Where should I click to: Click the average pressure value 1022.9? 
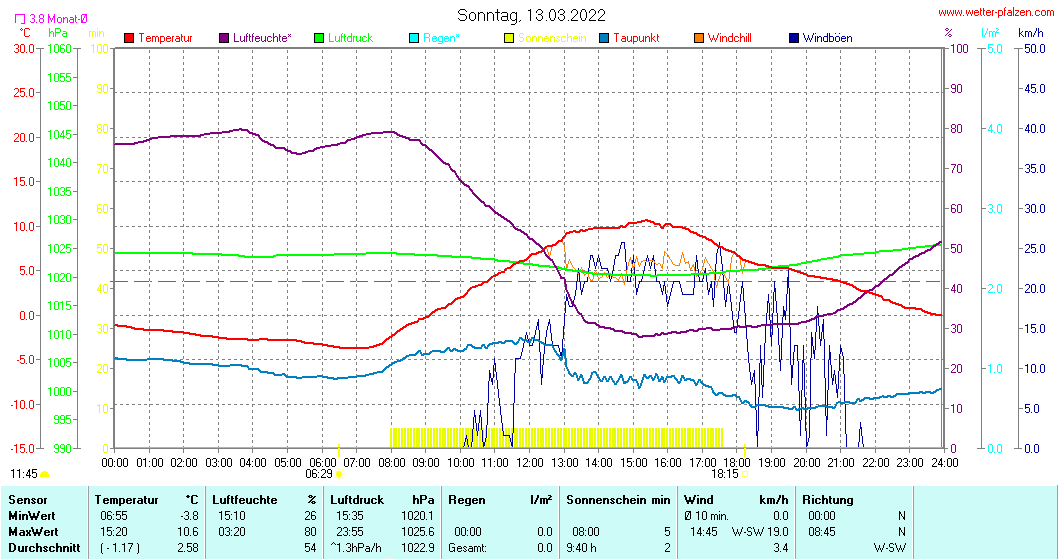(418, 548)
